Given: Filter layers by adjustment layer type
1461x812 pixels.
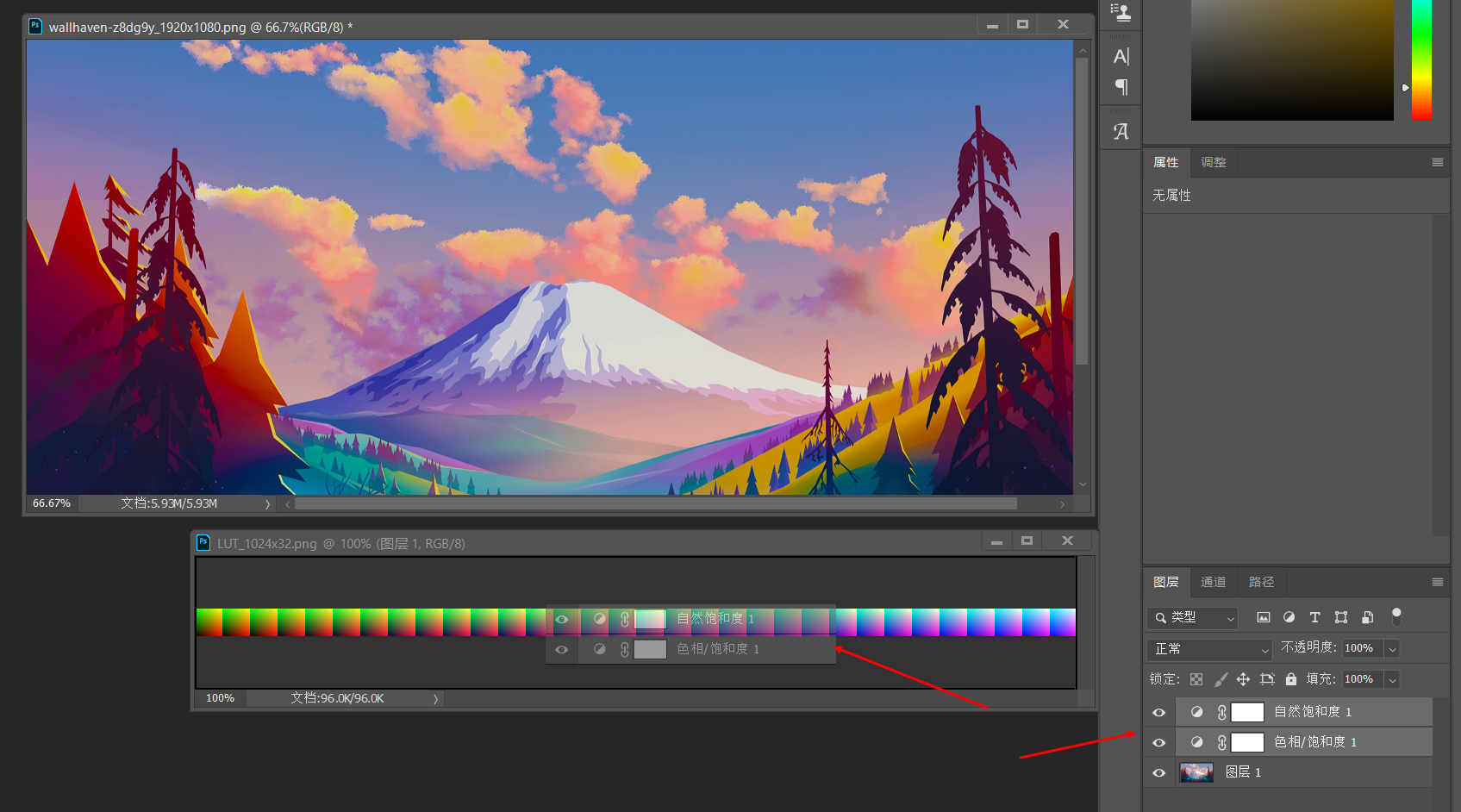Looking at the screenshot, I should pyautogui.click(x=1289, y=617).
